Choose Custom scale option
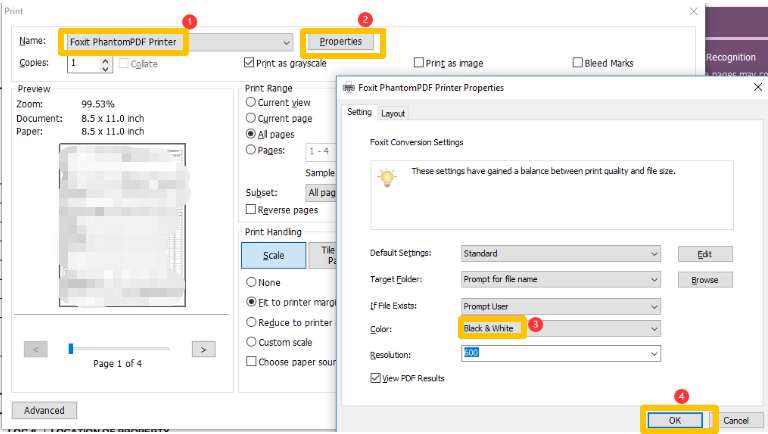Viewport: 768px width, 434px height. 251,342
